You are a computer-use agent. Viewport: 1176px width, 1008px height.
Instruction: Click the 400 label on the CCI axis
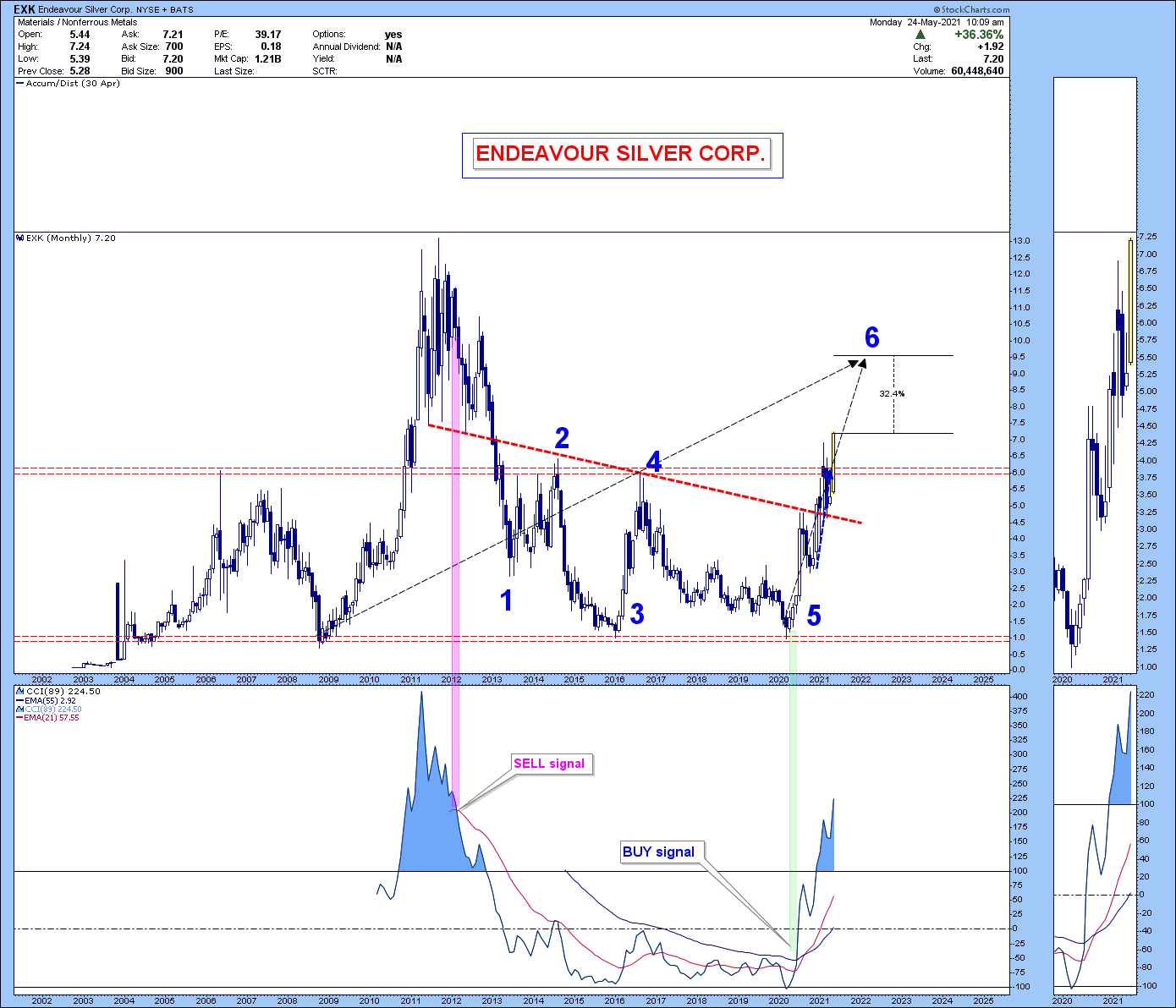(x=1020, y=697)
